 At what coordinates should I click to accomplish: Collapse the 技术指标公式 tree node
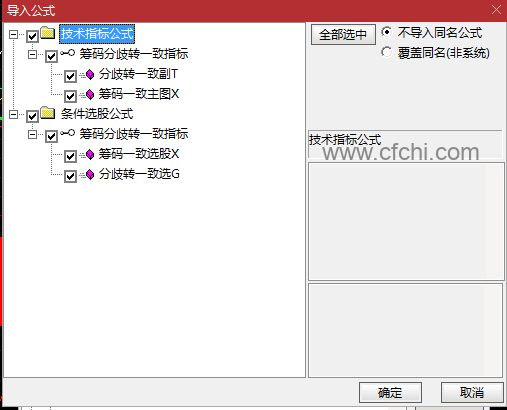(x=13, y=34)
